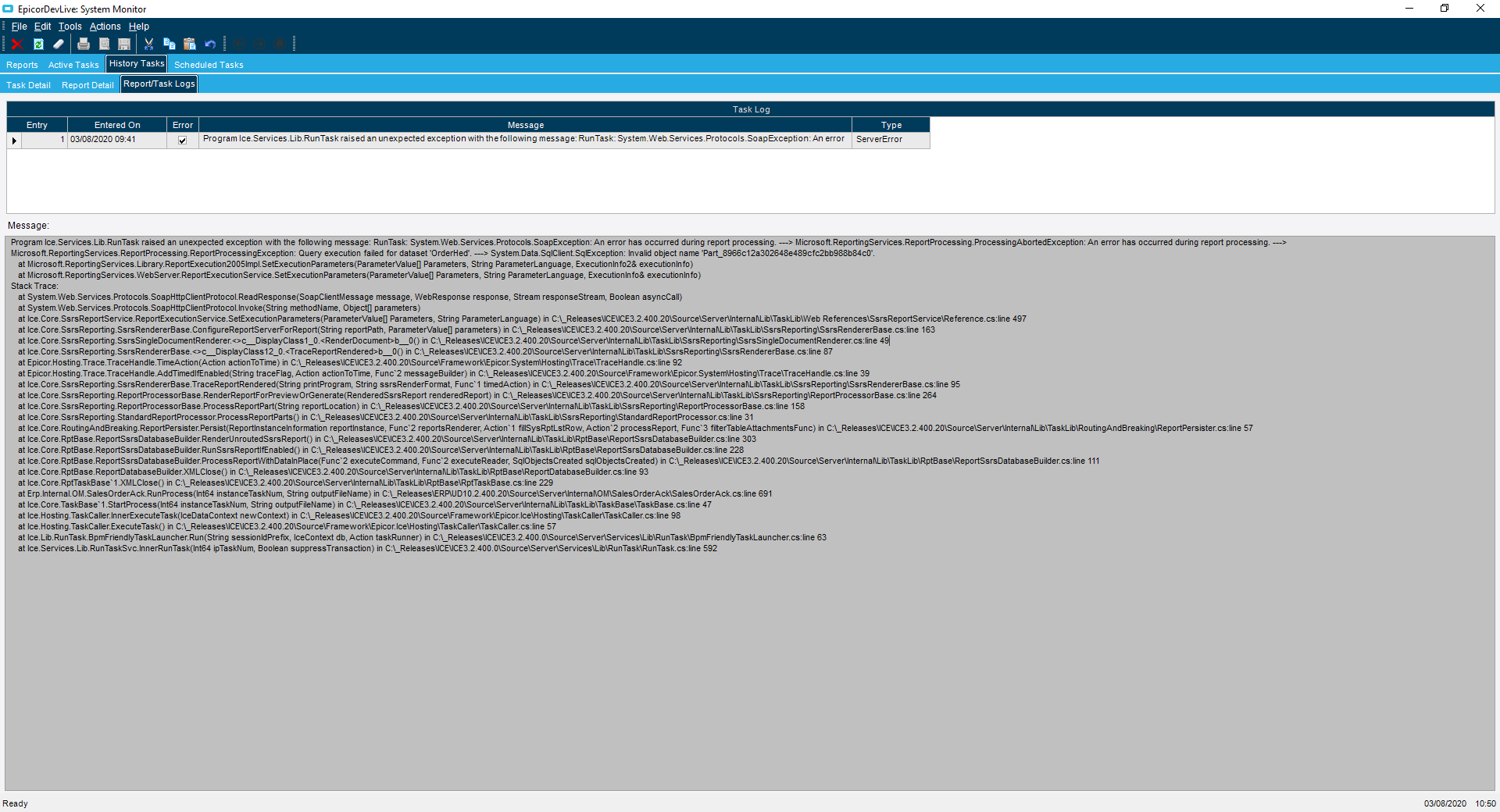Click the Cut scissors icon

coord(148,44)
